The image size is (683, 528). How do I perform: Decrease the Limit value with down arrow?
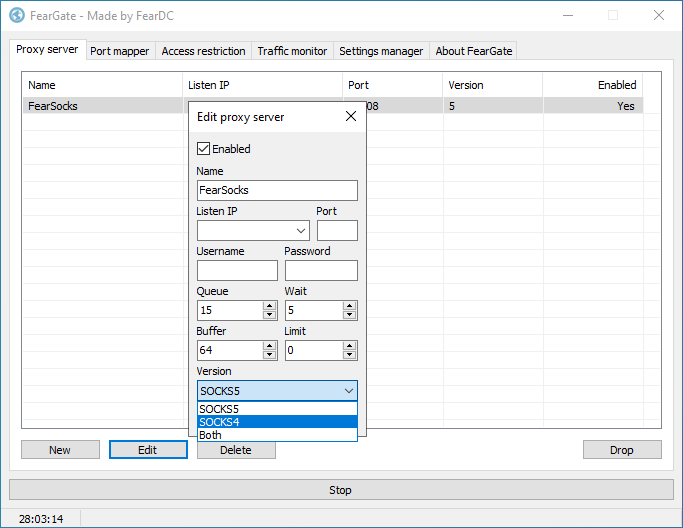[349, 355]
